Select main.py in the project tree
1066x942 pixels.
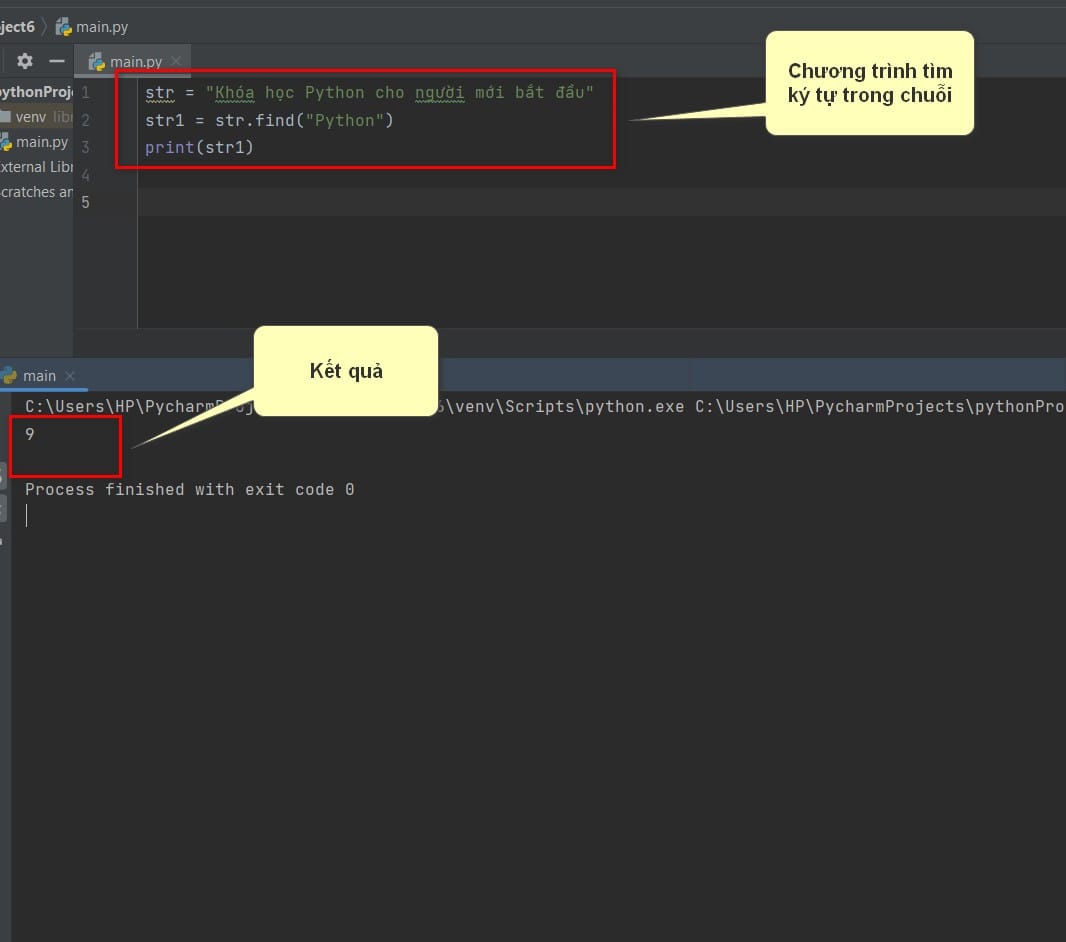coord(41,142)
